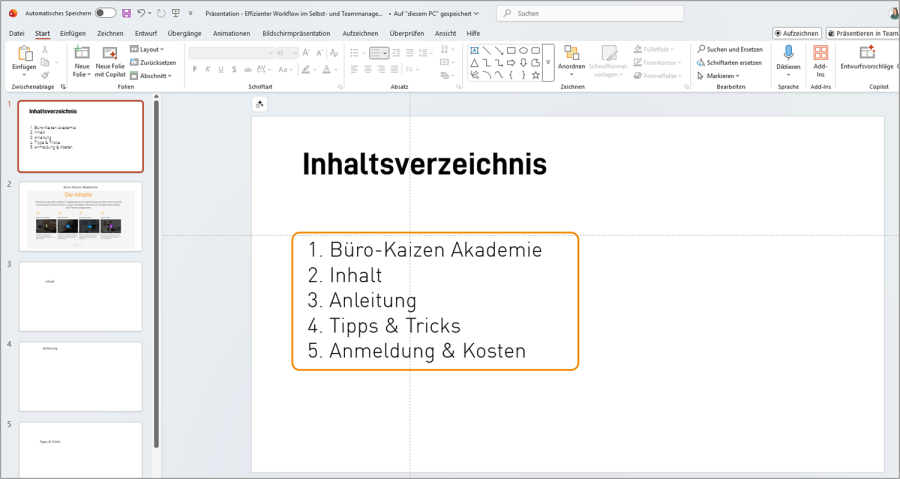Open the Add-Ins icon
The image size is (900, 479).
point(820,53)
